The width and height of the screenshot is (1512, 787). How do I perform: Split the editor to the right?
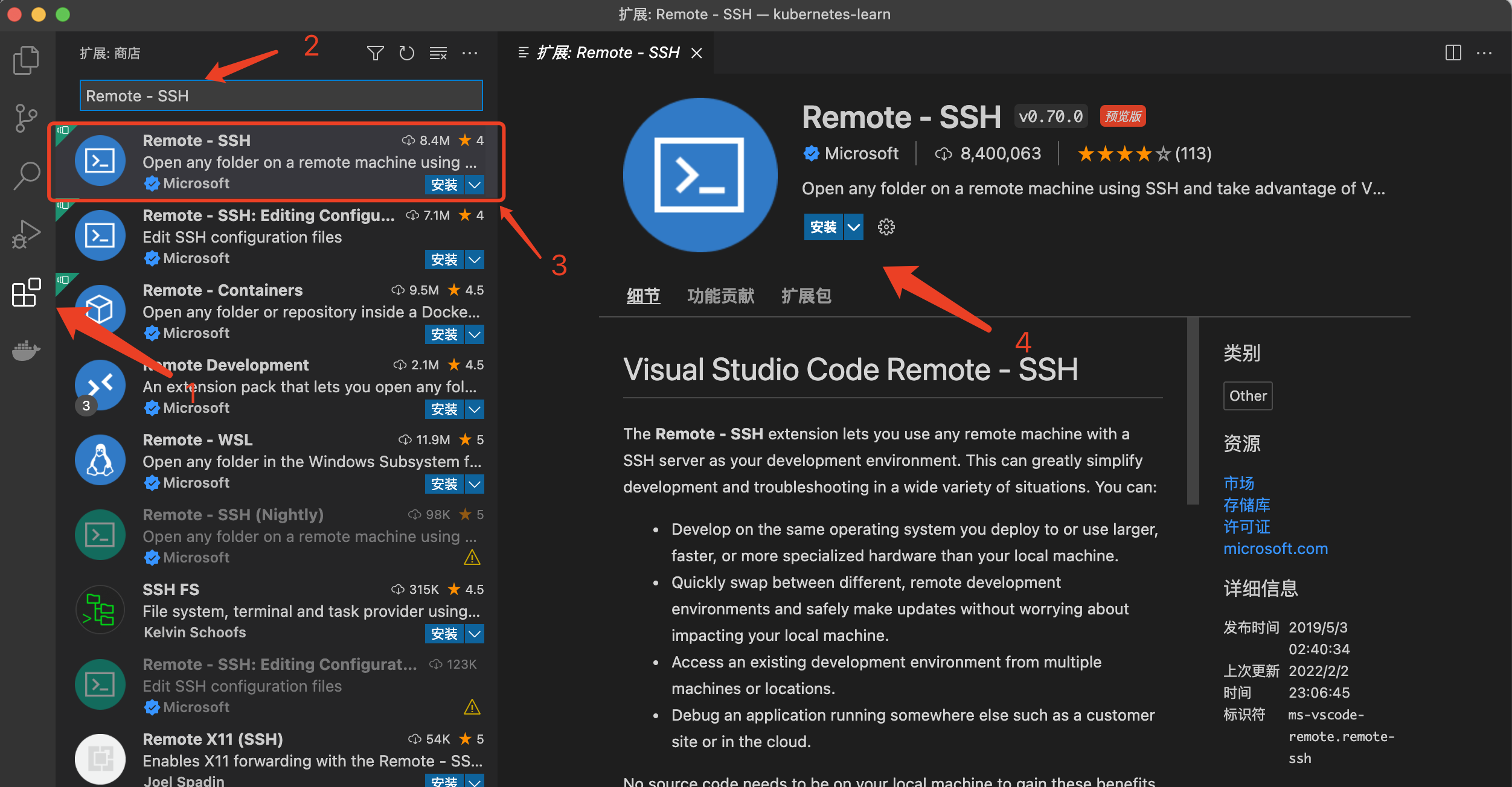(x=1453, y=53)
